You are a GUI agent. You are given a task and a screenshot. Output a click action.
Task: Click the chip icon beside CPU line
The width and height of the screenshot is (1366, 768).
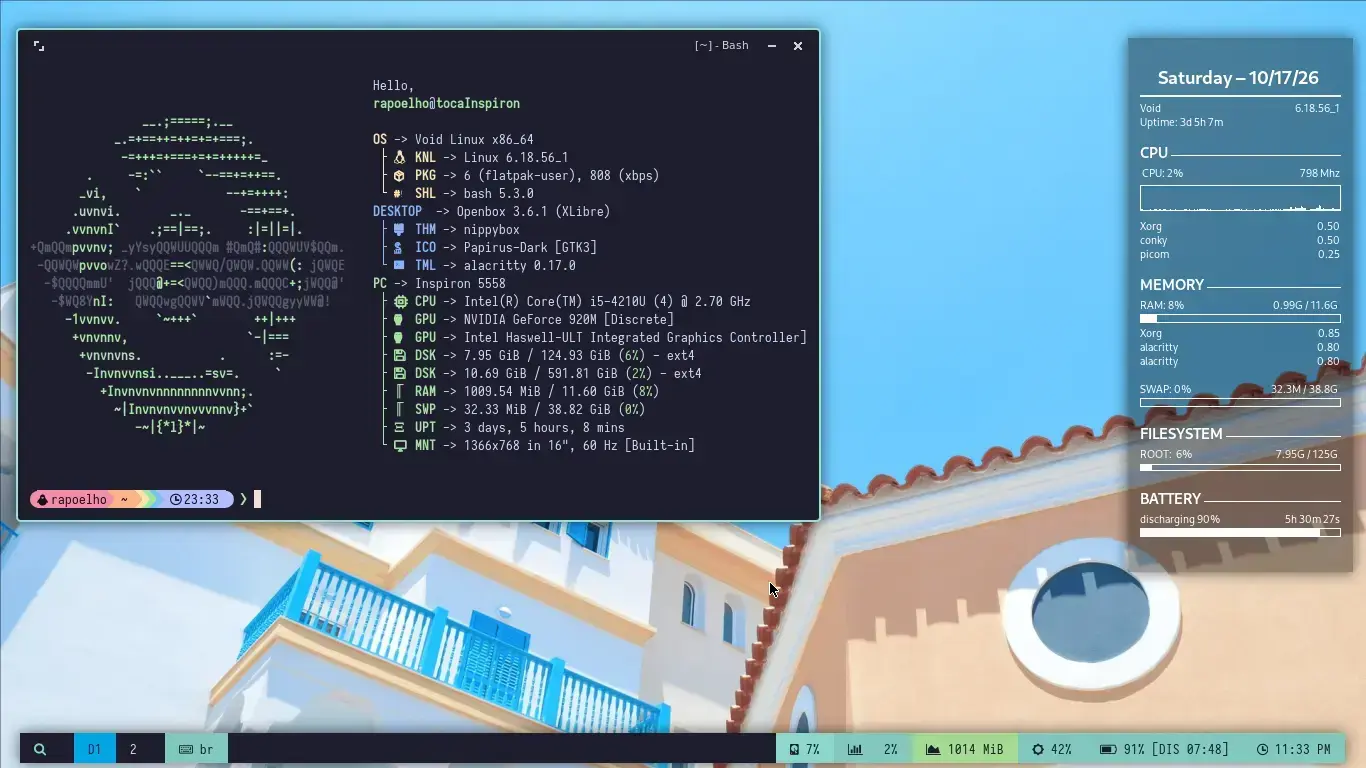(400, 301)
